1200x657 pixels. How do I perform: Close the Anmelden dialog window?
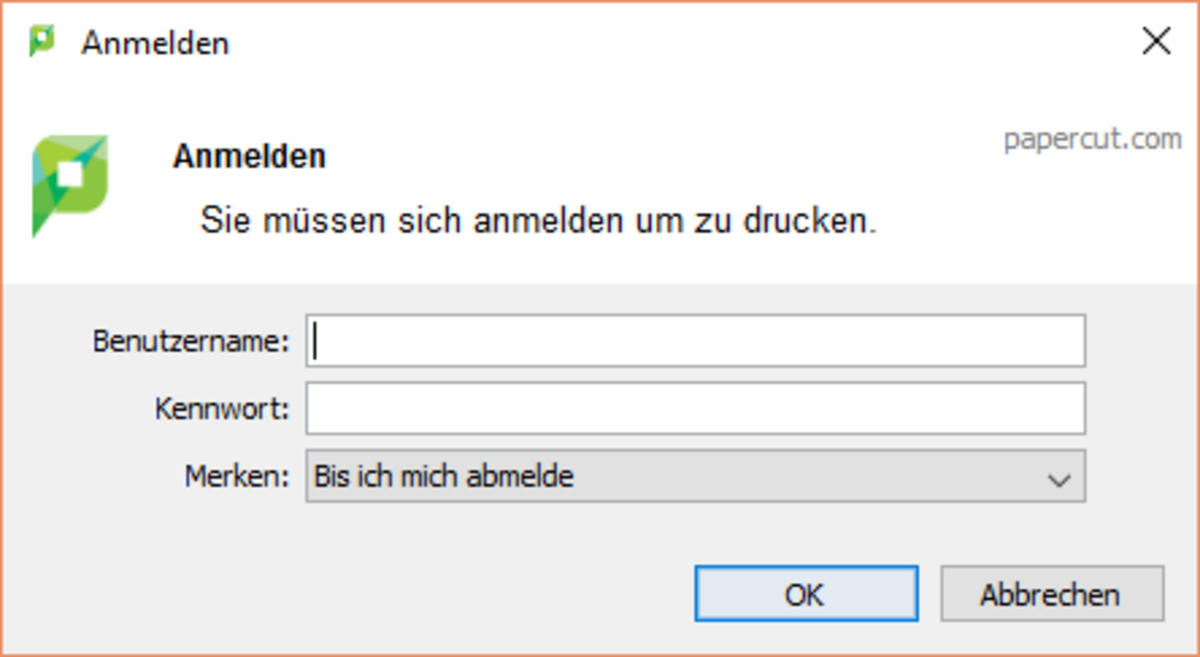[1156, 42]
